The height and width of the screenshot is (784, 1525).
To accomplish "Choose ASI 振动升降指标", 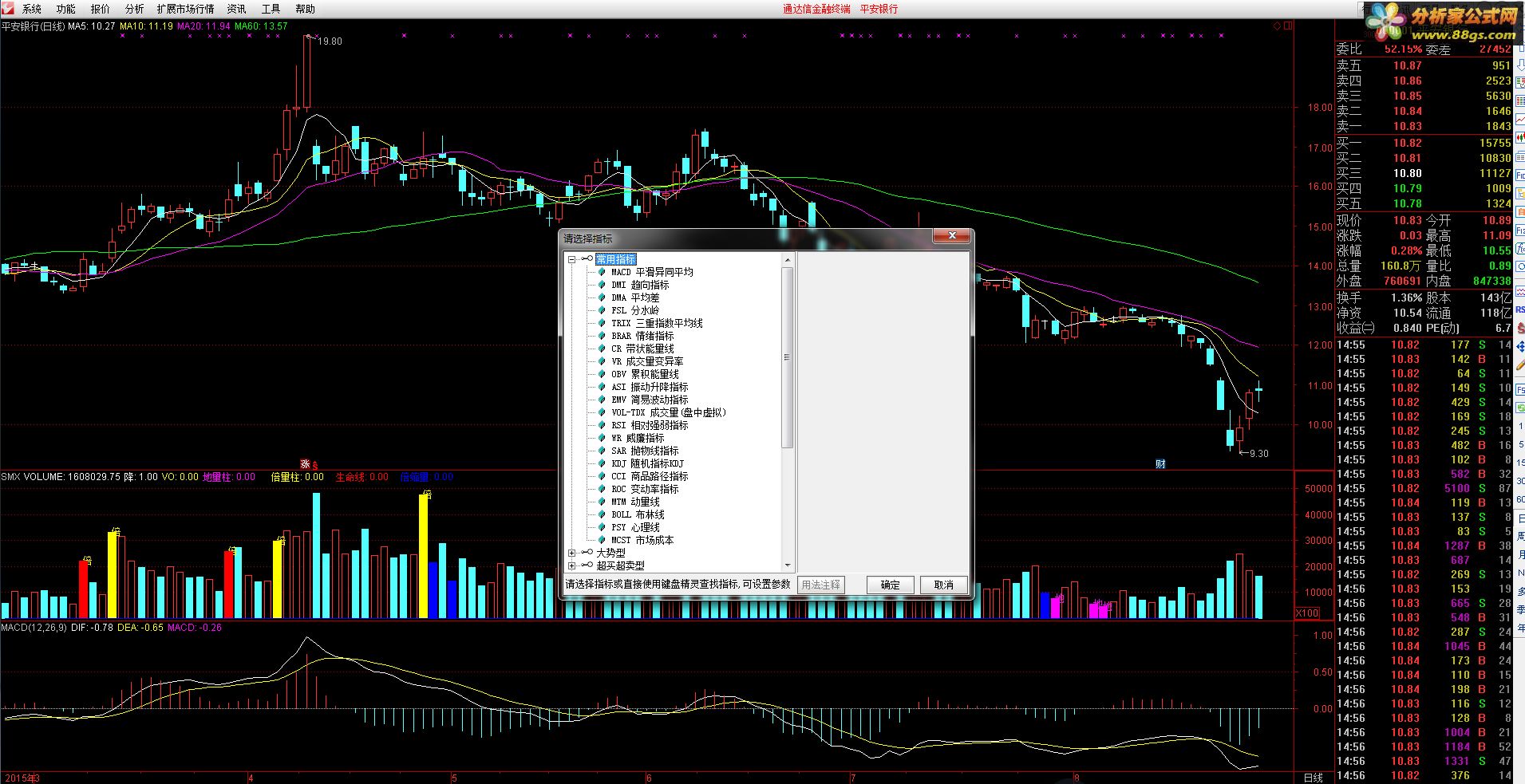I will click(x=650, y=387).
